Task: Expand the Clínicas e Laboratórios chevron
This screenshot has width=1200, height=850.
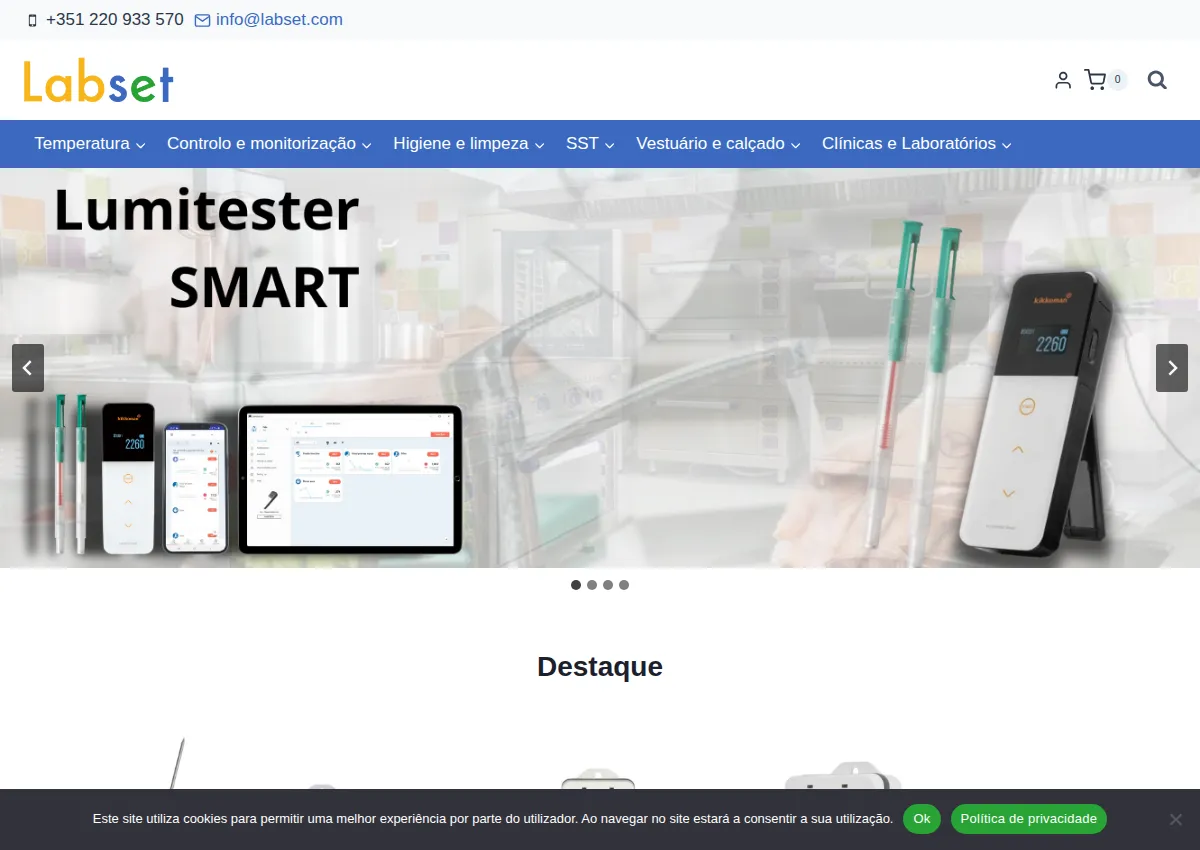Action: pos(1007,145)
